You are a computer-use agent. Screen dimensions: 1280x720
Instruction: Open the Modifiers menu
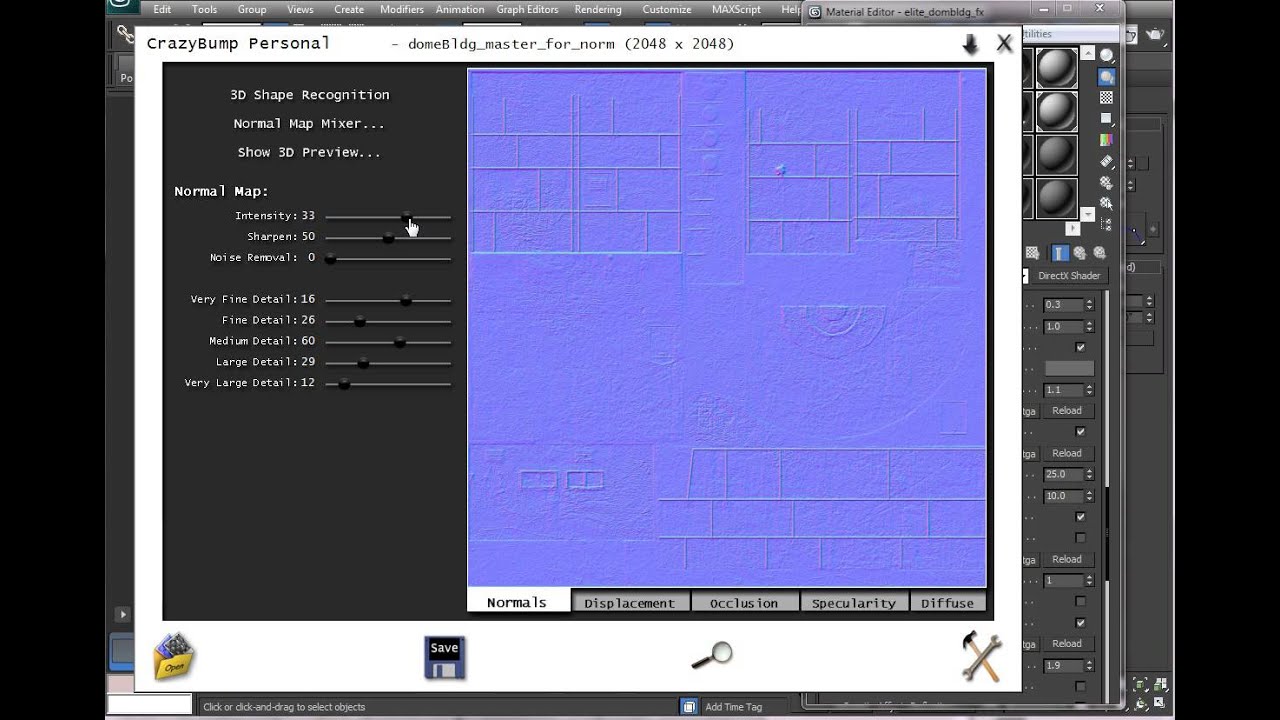click(x=402, y=9)
